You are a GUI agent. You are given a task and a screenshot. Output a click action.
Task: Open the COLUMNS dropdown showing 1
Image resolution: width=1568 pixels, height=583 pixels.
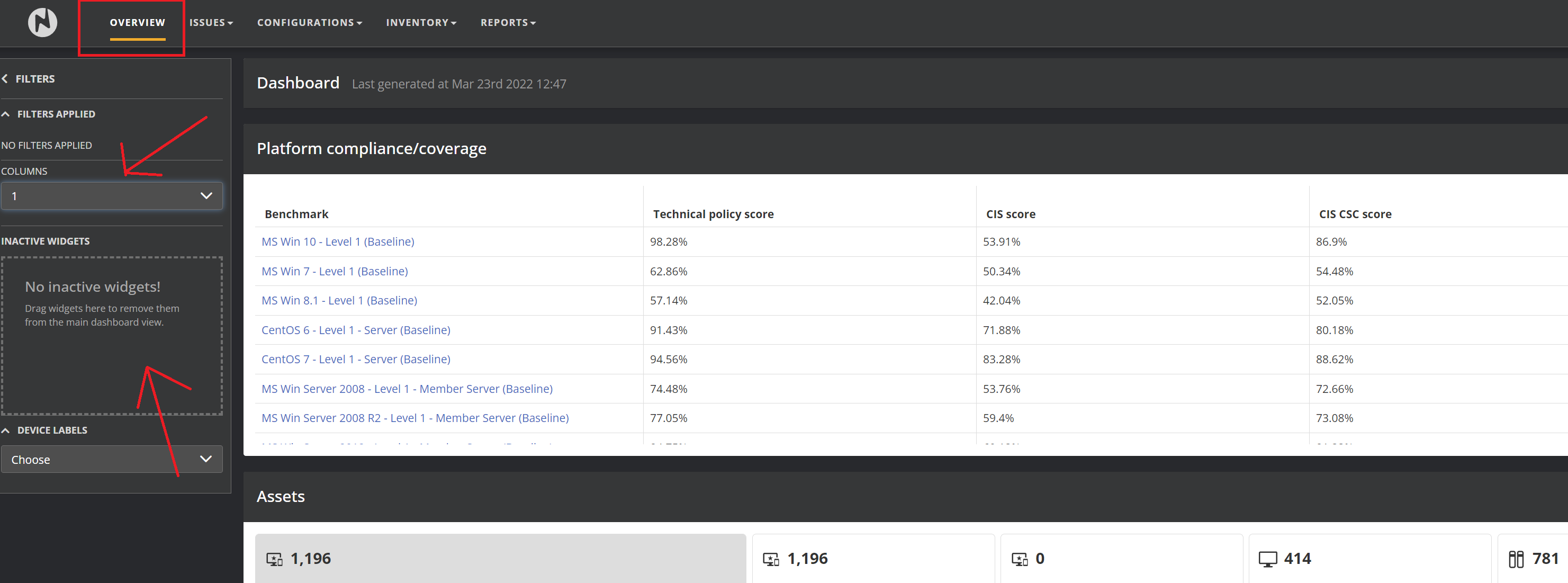[x=111, y=196]
